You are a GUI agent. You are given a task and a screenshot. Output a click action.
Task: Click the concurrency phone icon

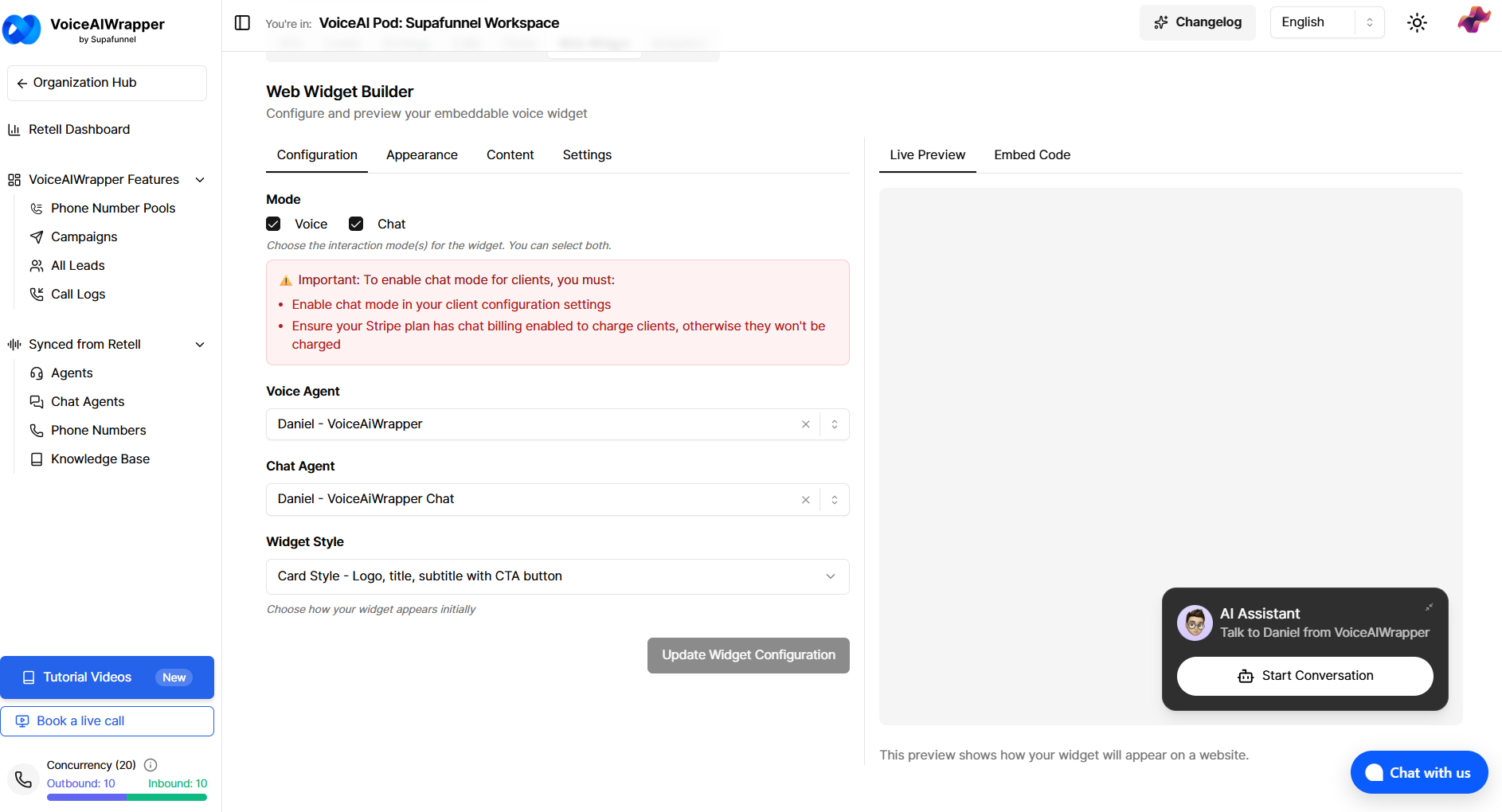(24, 779)
